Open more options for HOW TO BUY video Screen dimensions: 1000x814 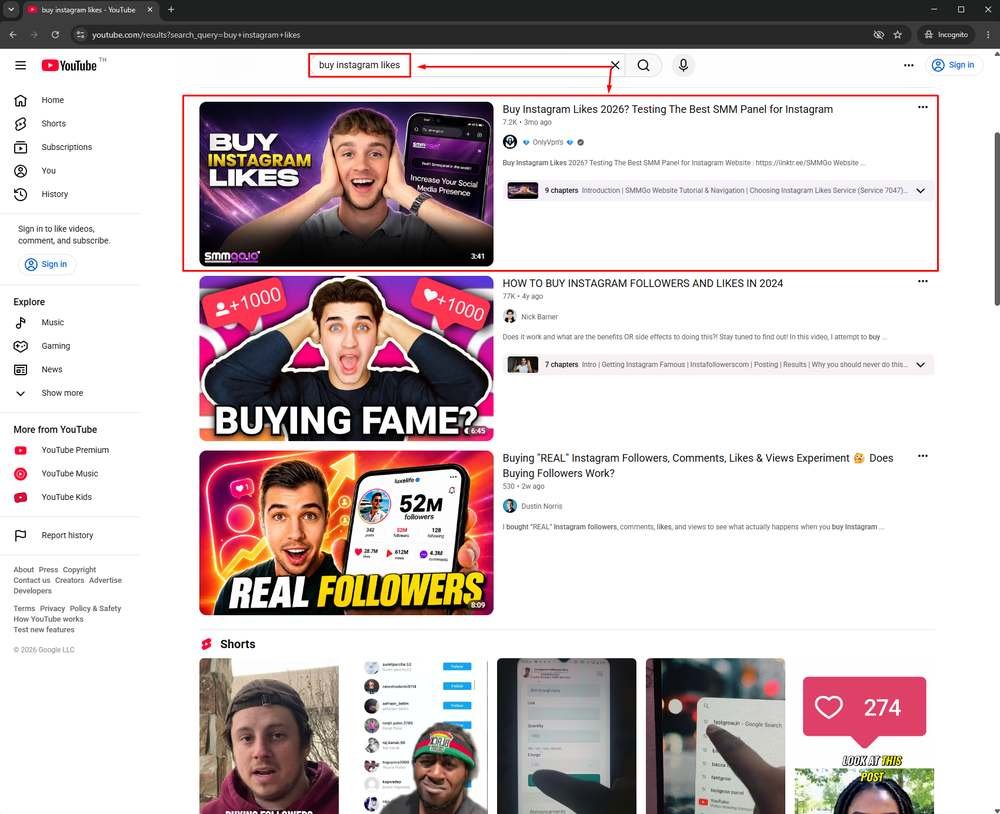click(923, 281)
